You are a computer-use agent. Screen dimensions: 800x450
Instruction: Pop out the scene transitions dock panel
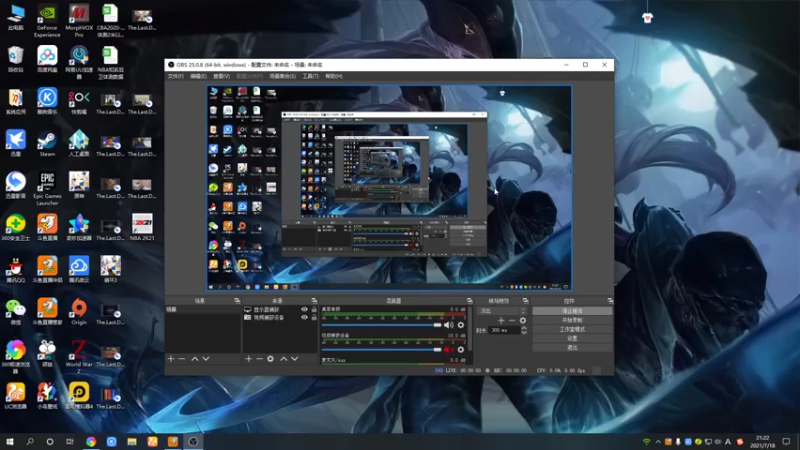click(x=525, y=301)
